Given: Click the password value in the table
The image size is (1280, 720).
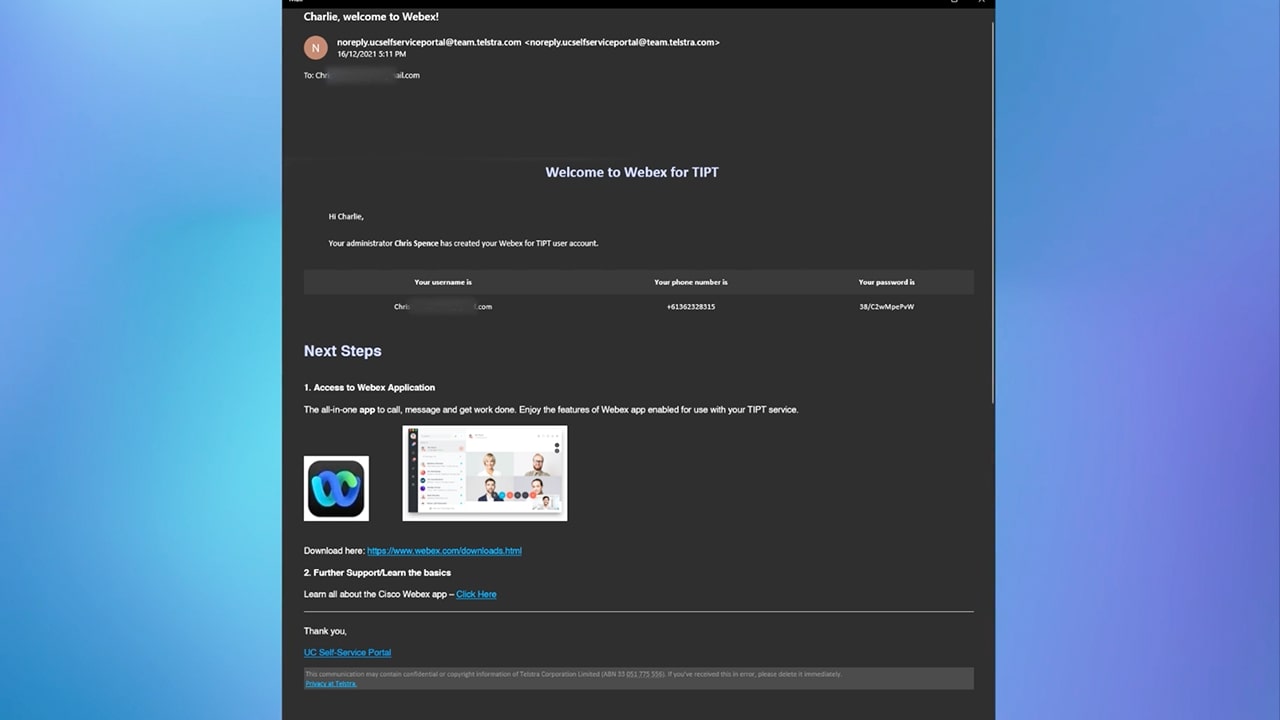Looking at the screenshot, I should [886, 307].
